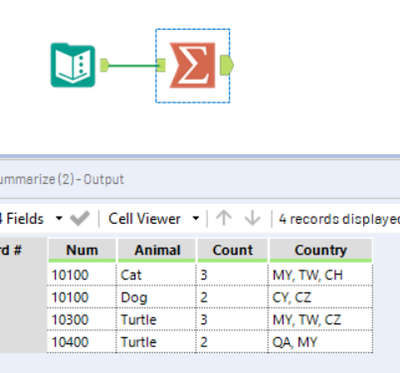Click the Count column header
The image size is (400, 373).
point(232,250)
